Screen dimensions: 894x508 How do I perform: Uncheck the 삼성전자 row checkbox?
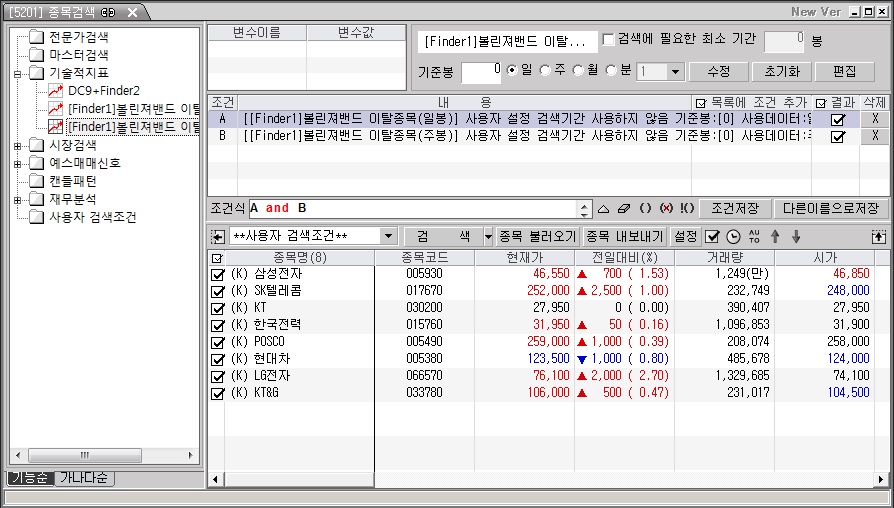coord(218,274)
